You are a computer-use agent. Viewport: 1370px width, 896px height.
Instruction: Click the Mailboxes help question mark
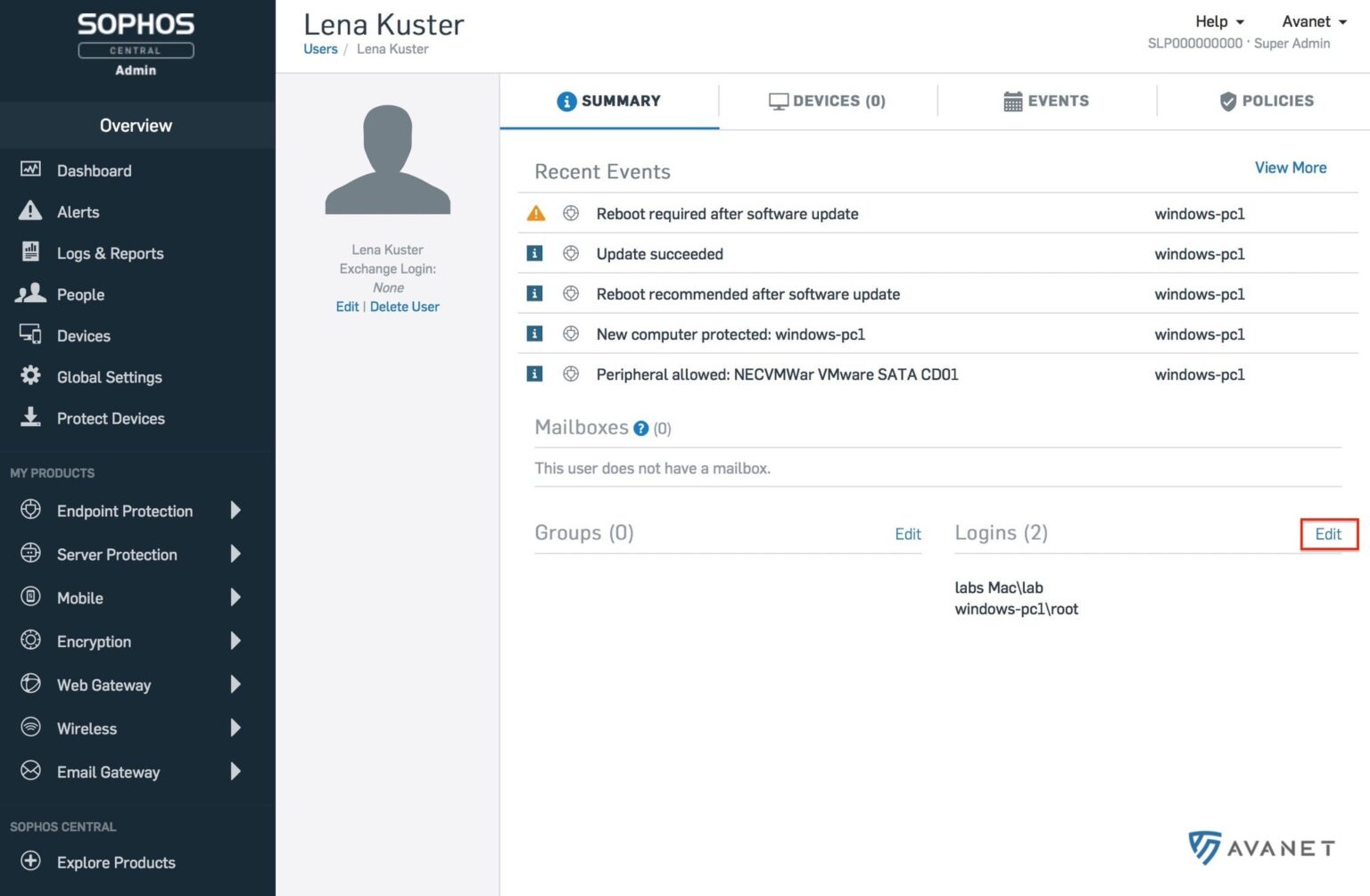(x=640, y=428)
